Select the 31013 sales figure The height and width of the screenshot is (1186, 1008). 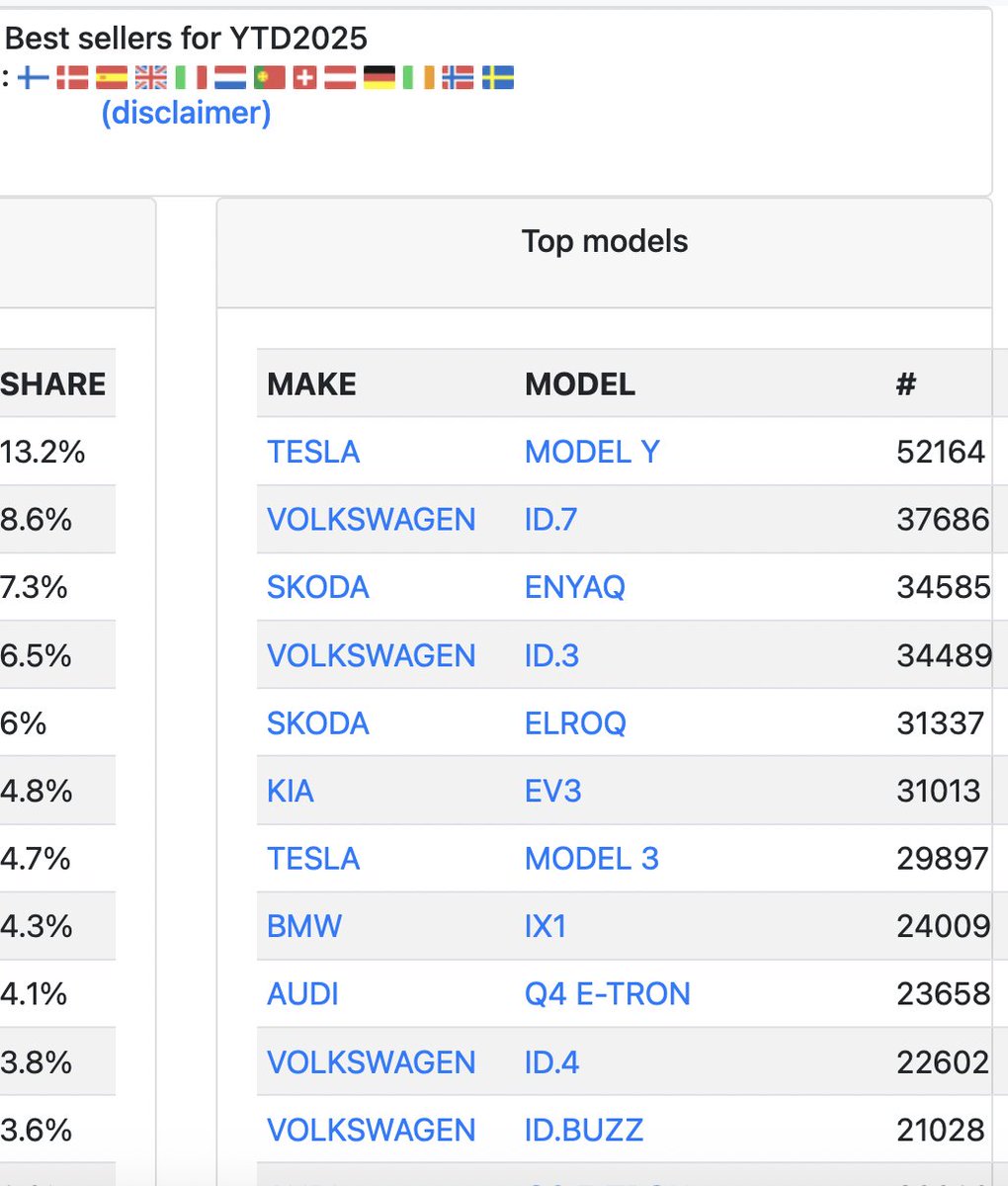[x=939, y=791]
